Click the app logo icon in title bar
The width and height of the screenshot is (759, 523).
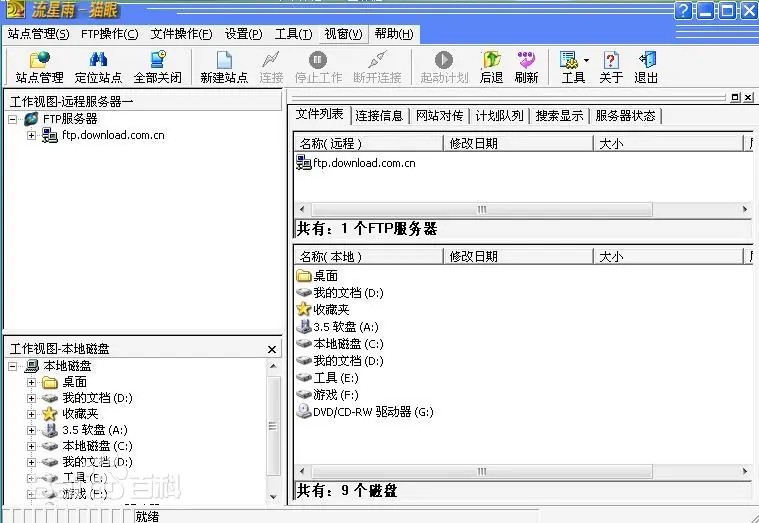(15, 9)
